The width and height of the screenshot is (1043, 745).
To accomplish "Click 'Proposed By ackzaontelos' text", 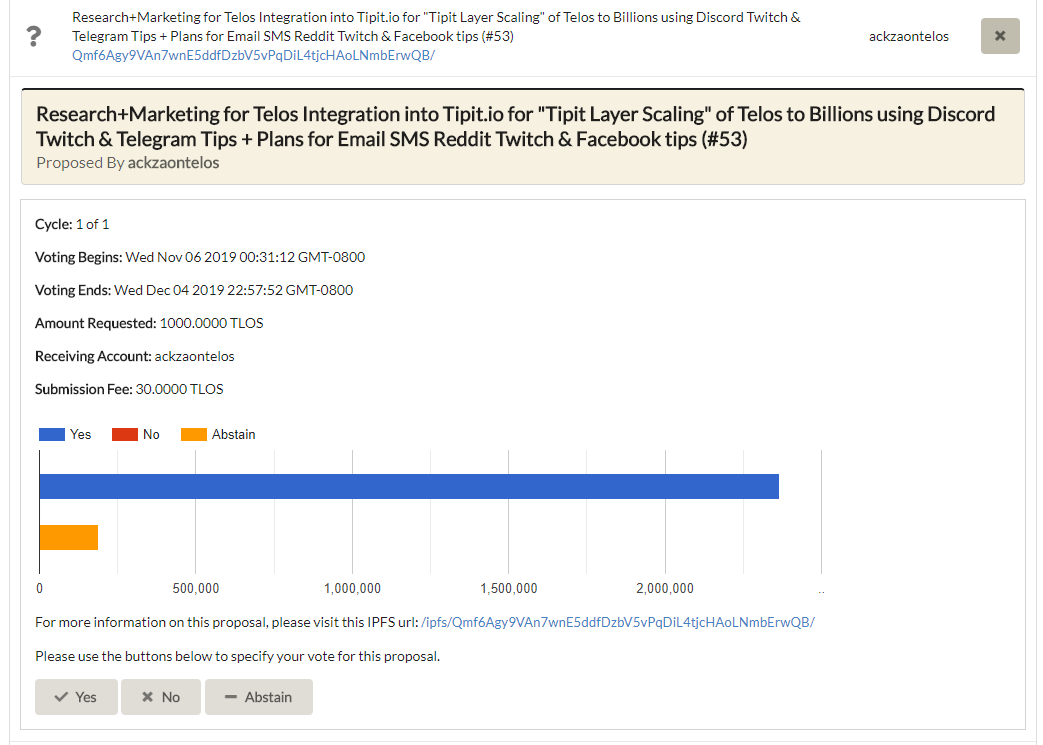I will 128,163.
